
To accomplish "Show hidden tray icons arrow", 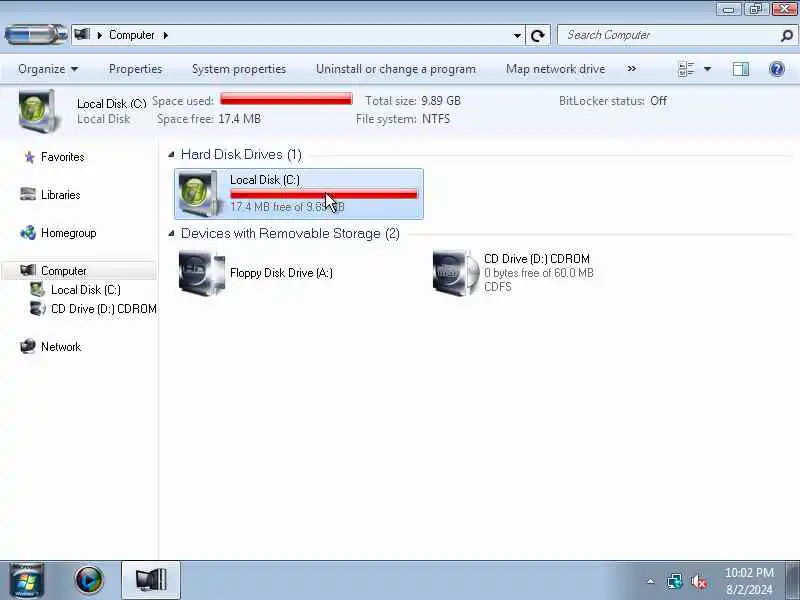I will [x=651, y=581].
